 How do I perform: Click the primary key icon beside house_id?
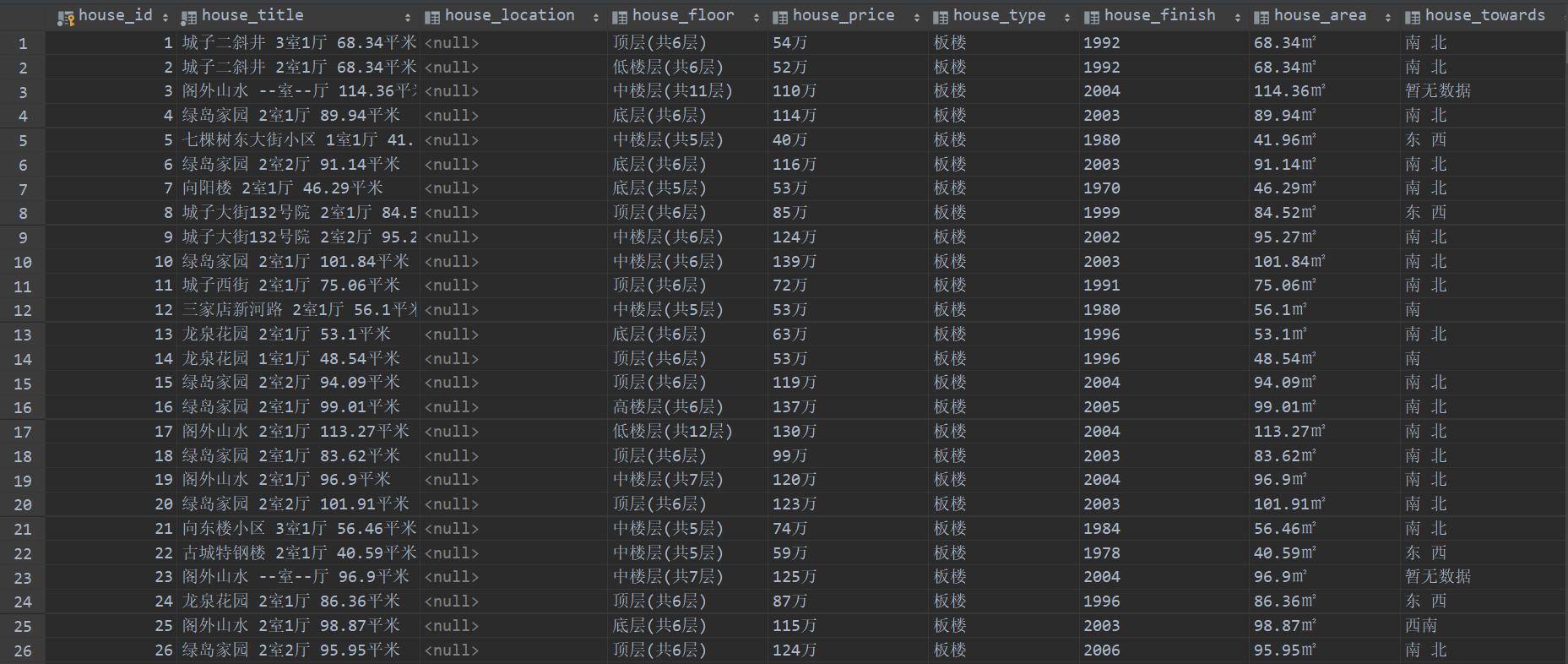66,17
